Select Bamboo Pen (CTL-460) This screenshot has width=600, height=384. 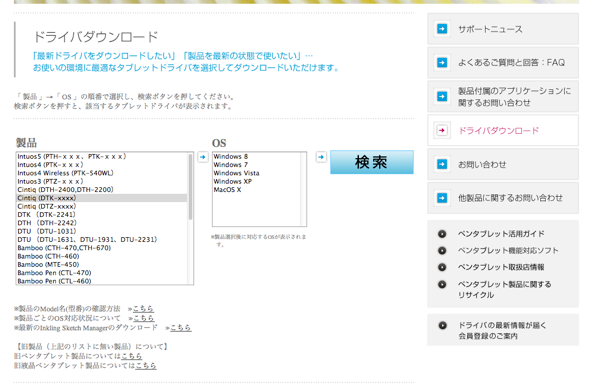click(102, 281)
